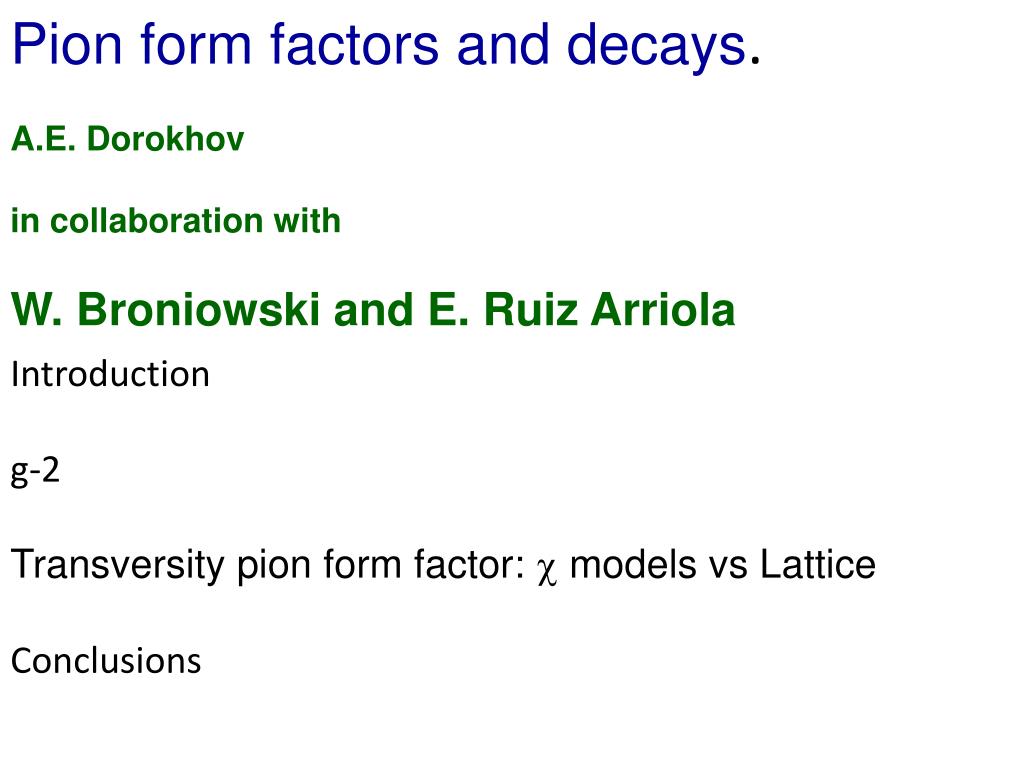Image resolution: width=1024 pixels, height=768 pixels.
Task: Click 'vs' in the Transversity line
Action: point(728,566)
